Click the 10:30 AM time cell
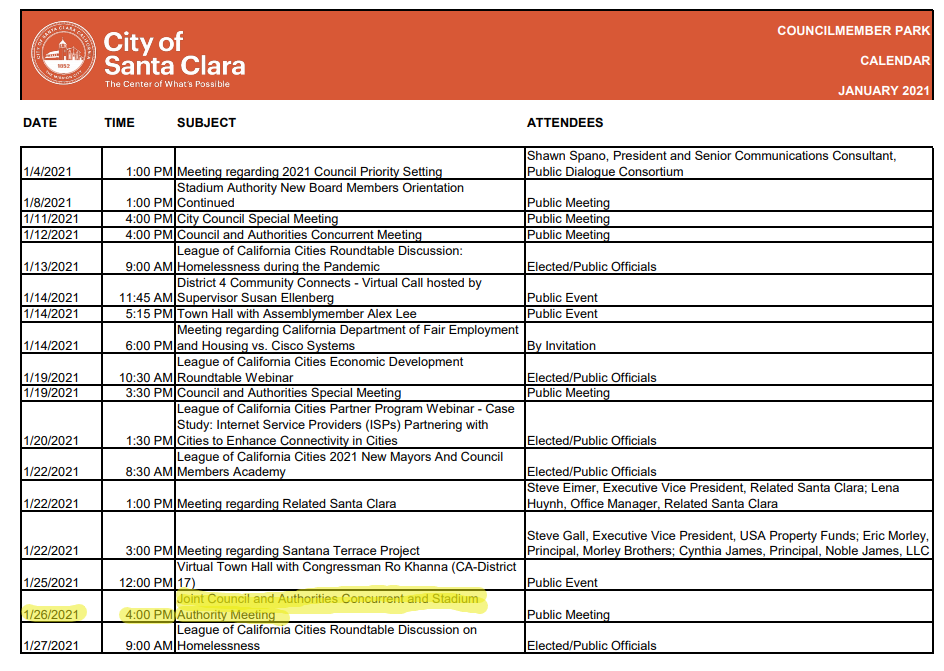 pyautogui.click(x=138, y=370)
